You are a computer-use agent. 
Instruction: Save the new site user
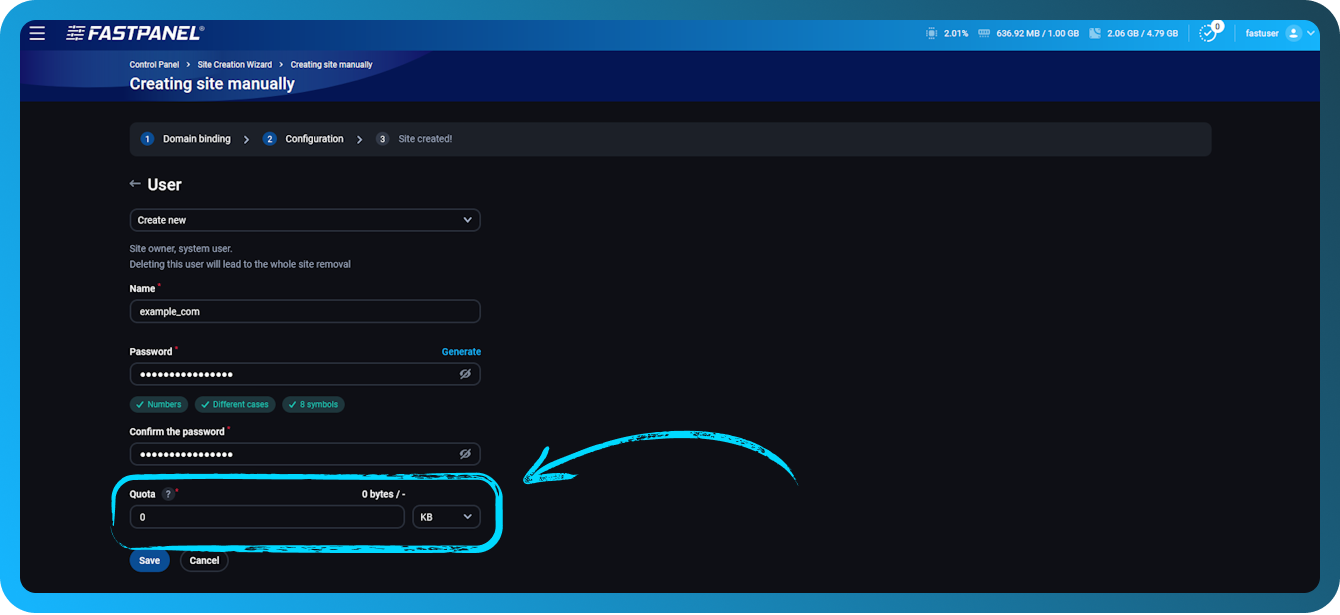[x=149, y=560]
